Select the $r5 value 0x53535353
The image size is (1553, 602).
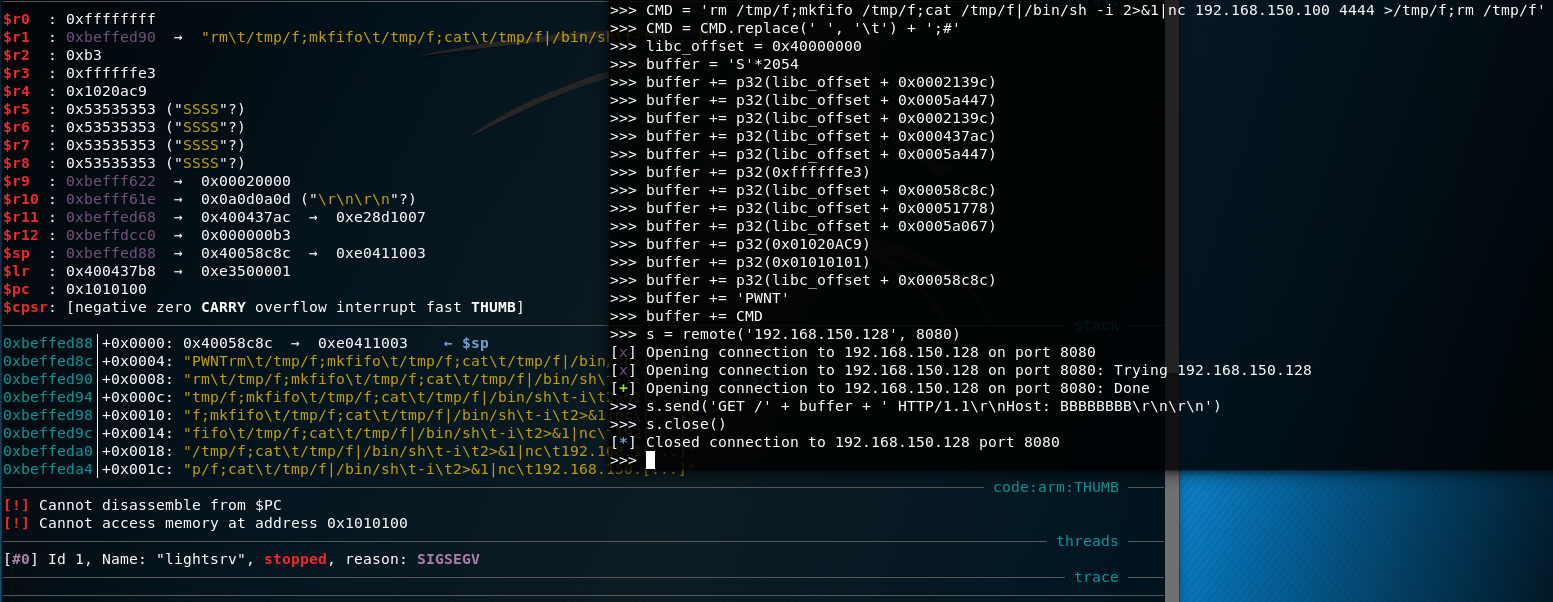[x=110, y=109]
